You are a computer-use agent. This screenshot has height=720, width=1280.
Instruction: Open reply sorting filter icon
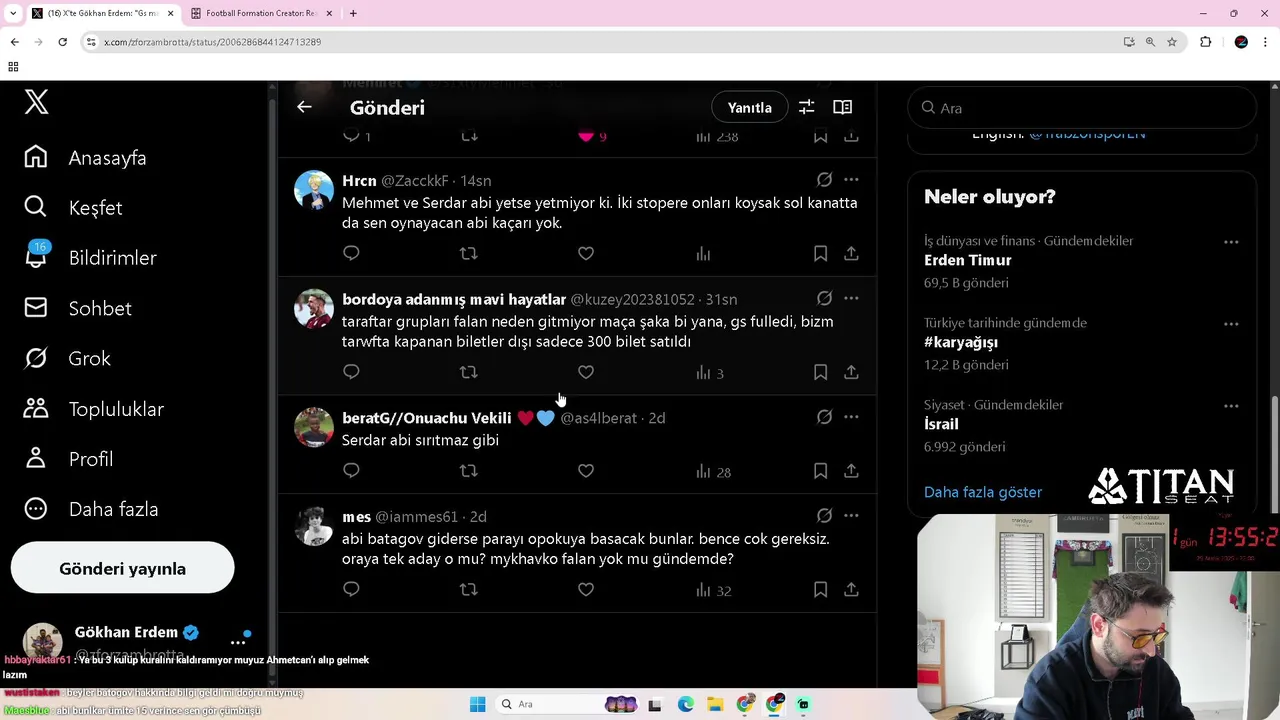806,107
